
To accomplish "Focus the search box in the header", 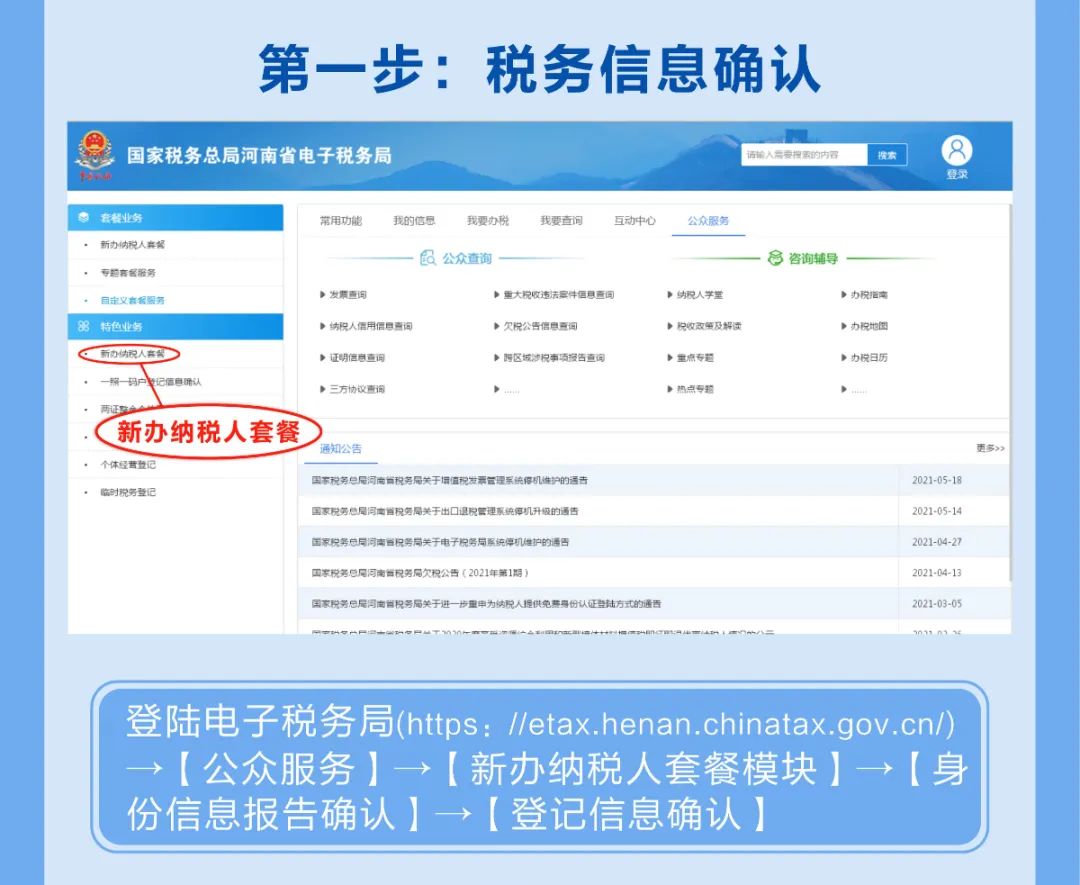I will 804,155.
